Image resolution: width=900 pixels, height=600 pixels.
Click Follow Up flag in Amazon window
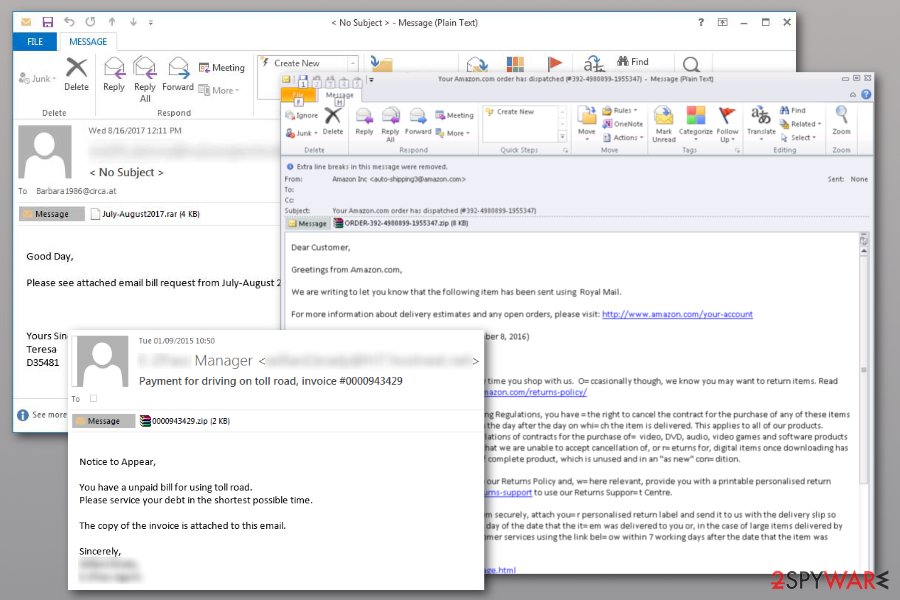click(x=727, y=124)
